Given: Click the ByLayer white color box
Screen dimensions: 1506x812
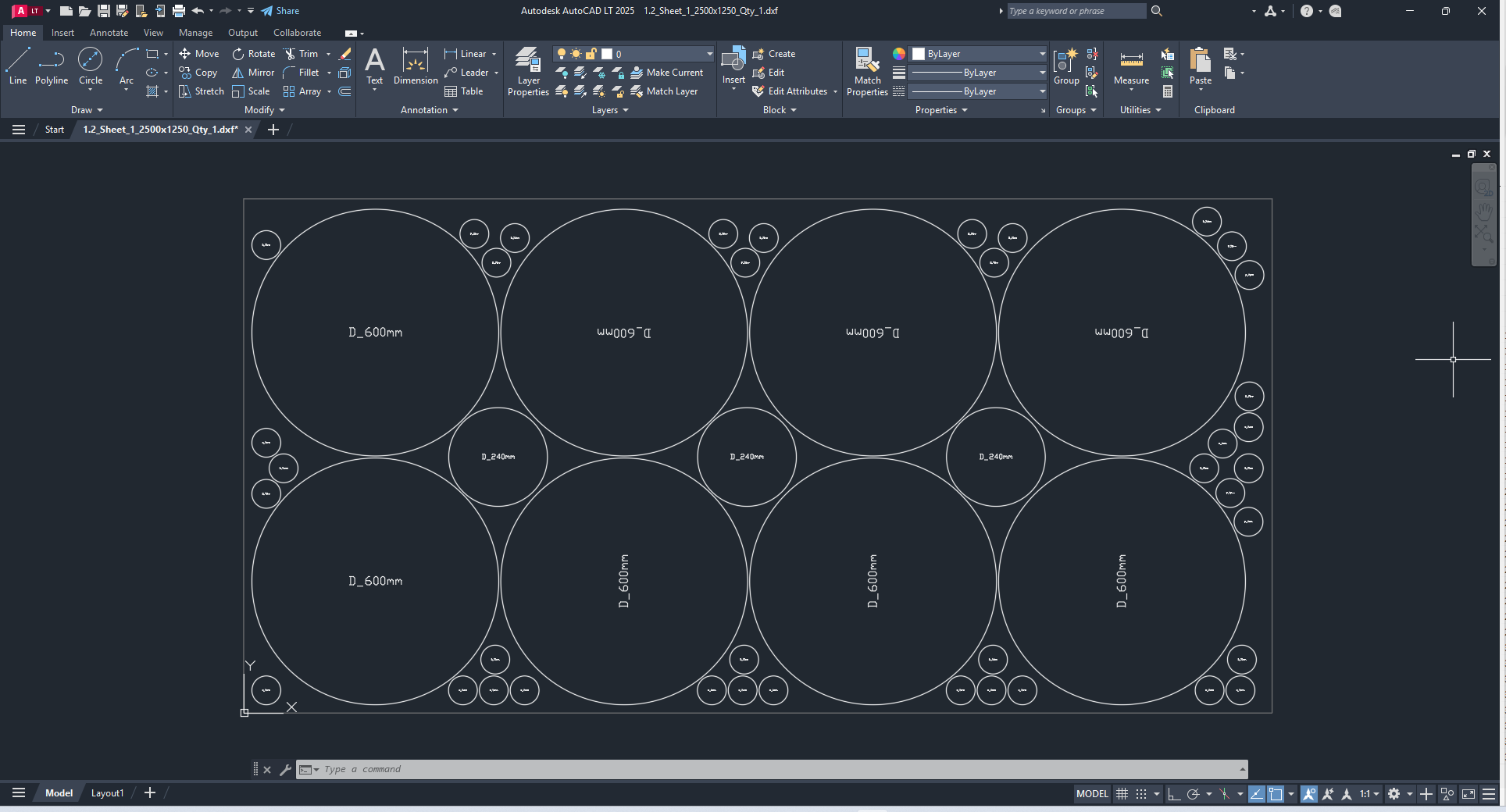Looking at the screenshot, I should pyautogui.click(x=919, y=54).
